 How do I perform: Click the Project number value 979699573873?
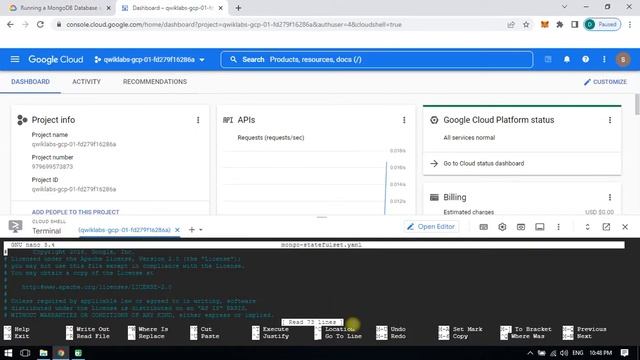pyautogui.click(x=52, y=167)
